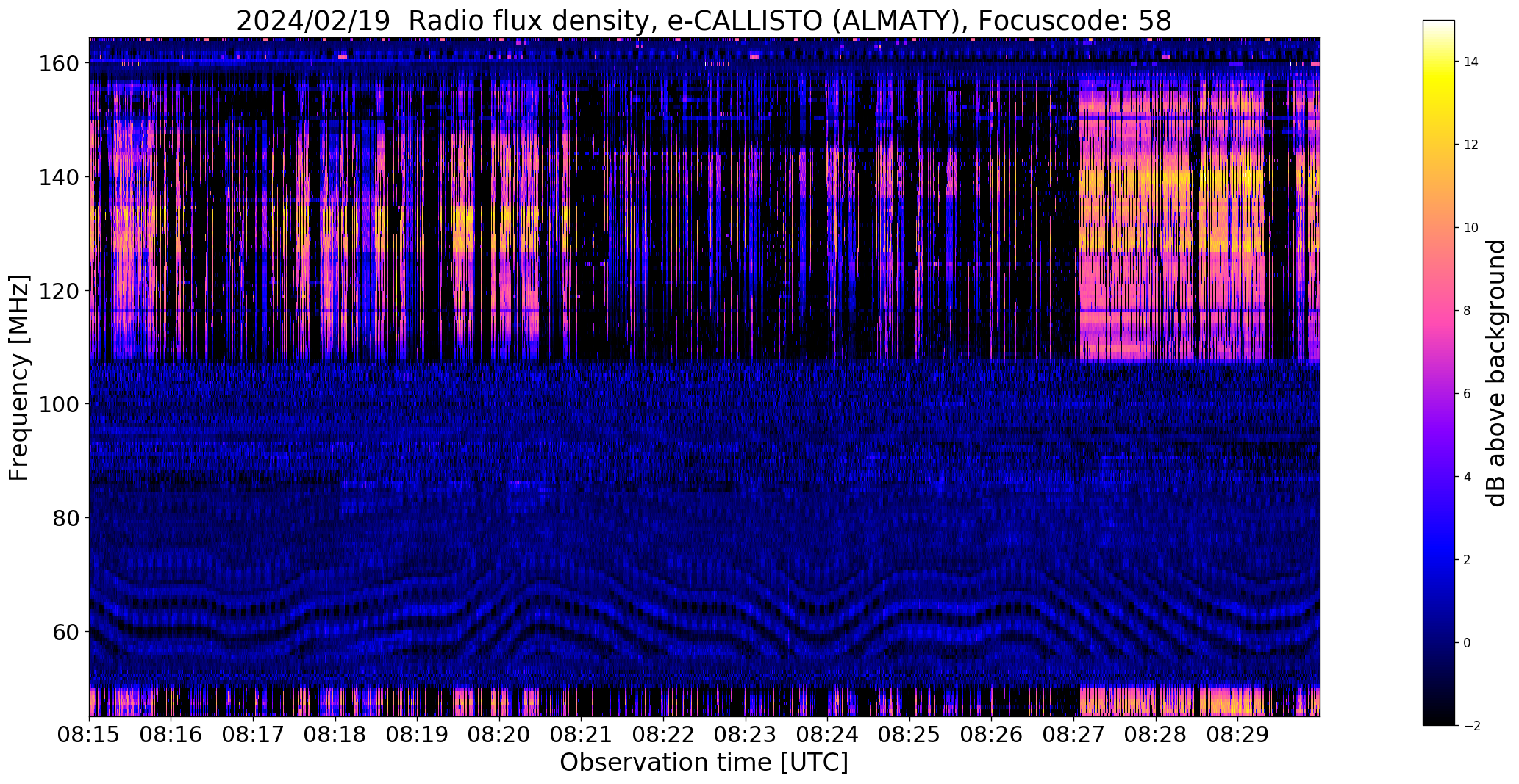Click the plot title mentioning e-CALLISTO (ALMATY)
Screen dimensions: 1519x784
tap(704, 21)
